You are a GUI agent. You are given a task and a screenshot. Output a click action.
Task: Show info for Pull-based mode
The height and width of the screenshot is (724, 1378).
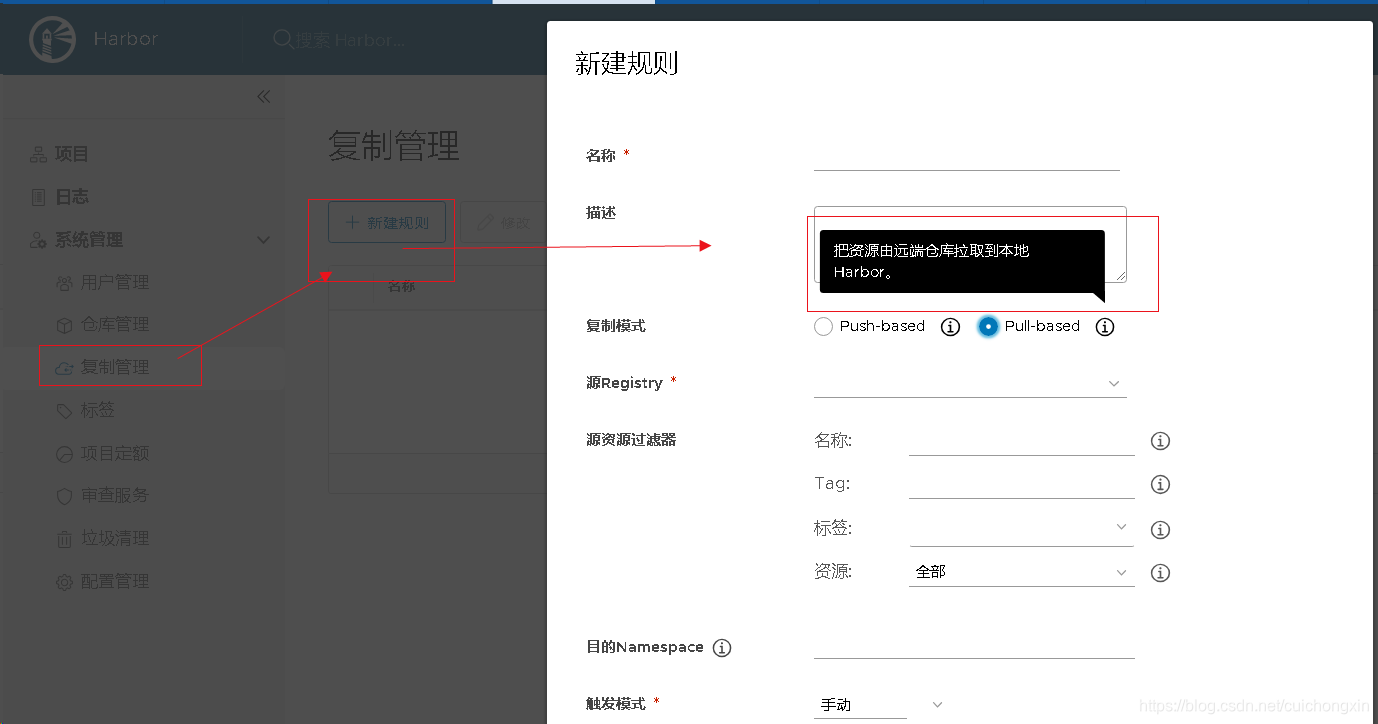1105,327
